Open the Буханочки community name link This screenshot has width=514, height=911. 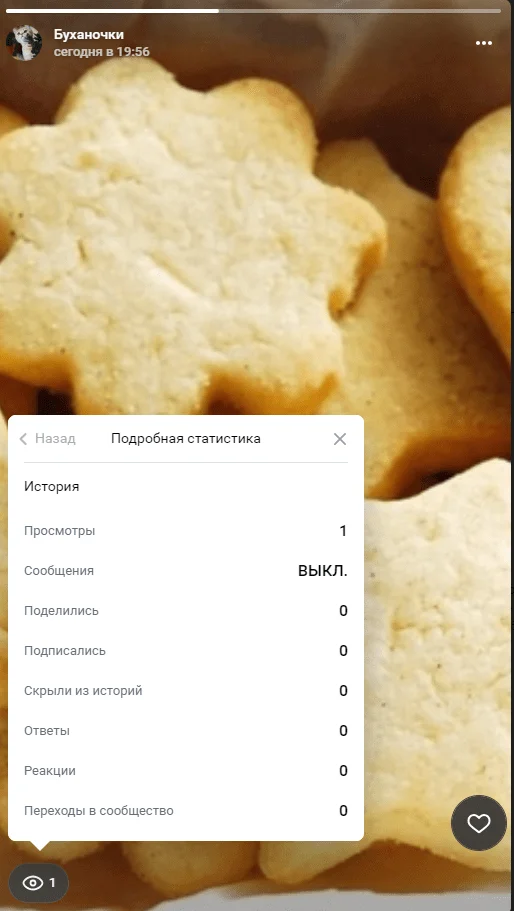(89, 35)
